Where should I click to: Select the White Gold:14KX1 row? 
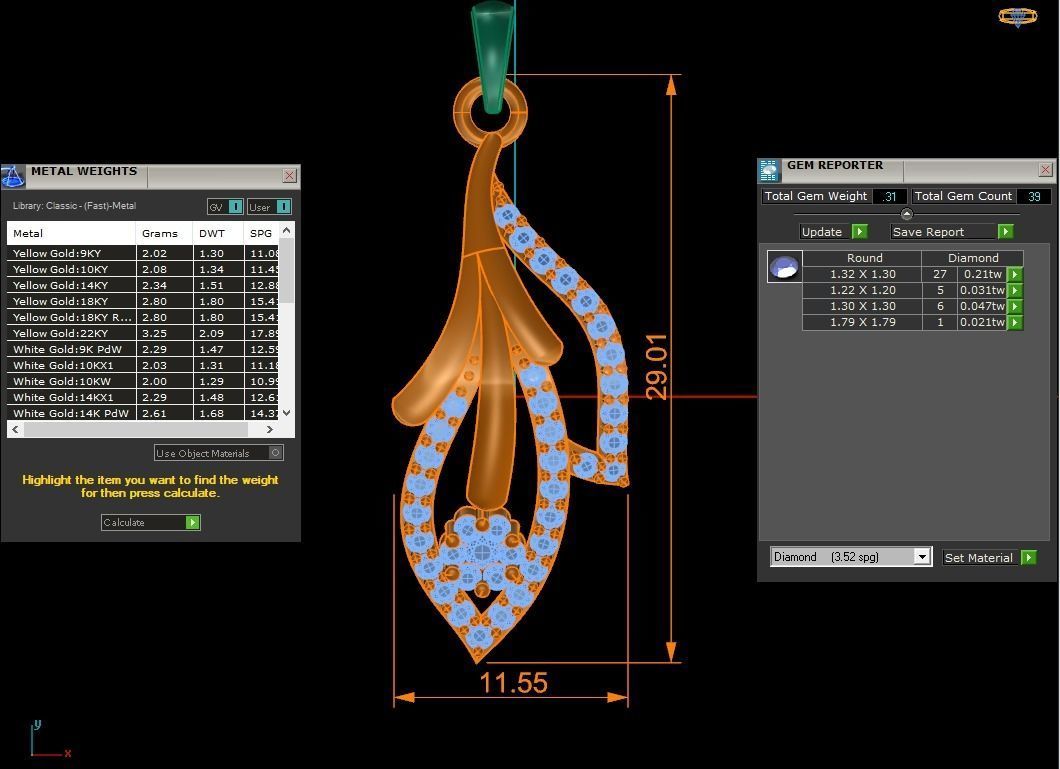point(143,397)
